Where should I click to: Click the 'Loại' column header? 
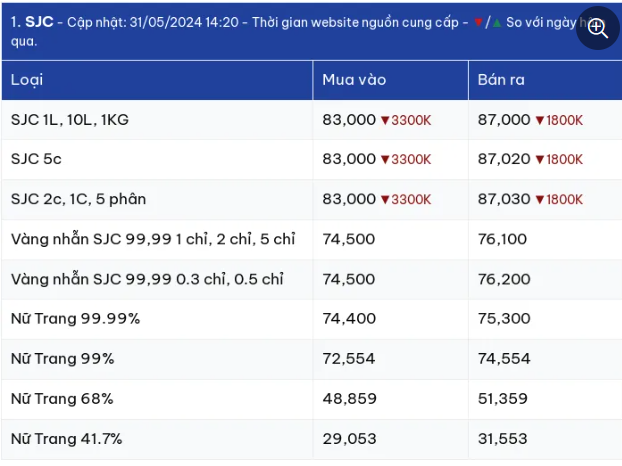pos(27,80)
